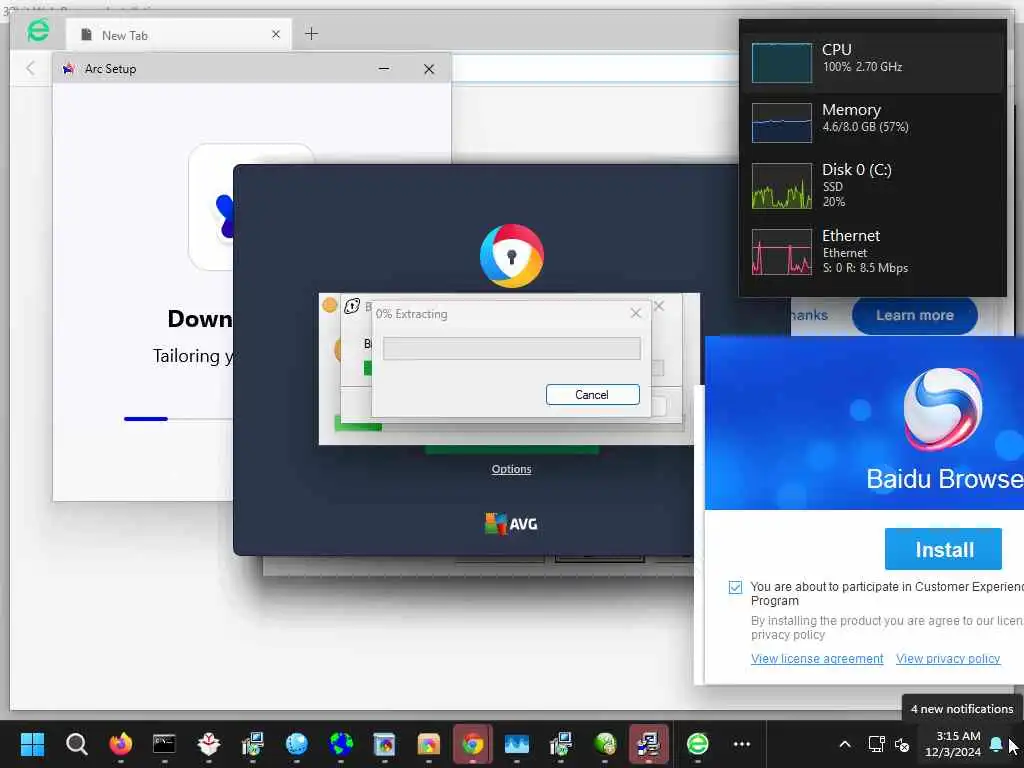Click the highlighted setup icon beside 360 icon
The height and width of the screenshot is (768, 1024).
click(x=648, y=744)
